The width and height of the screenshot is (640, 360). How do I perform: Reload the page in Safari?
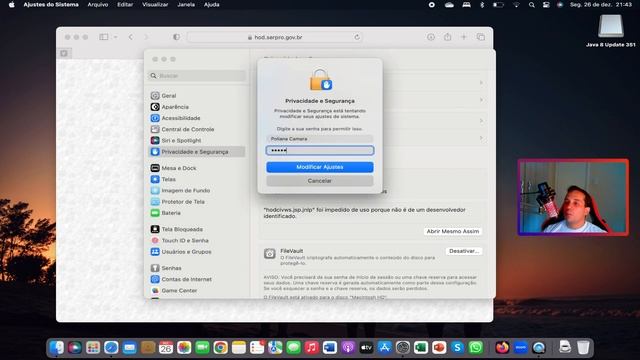coord(357,37)
